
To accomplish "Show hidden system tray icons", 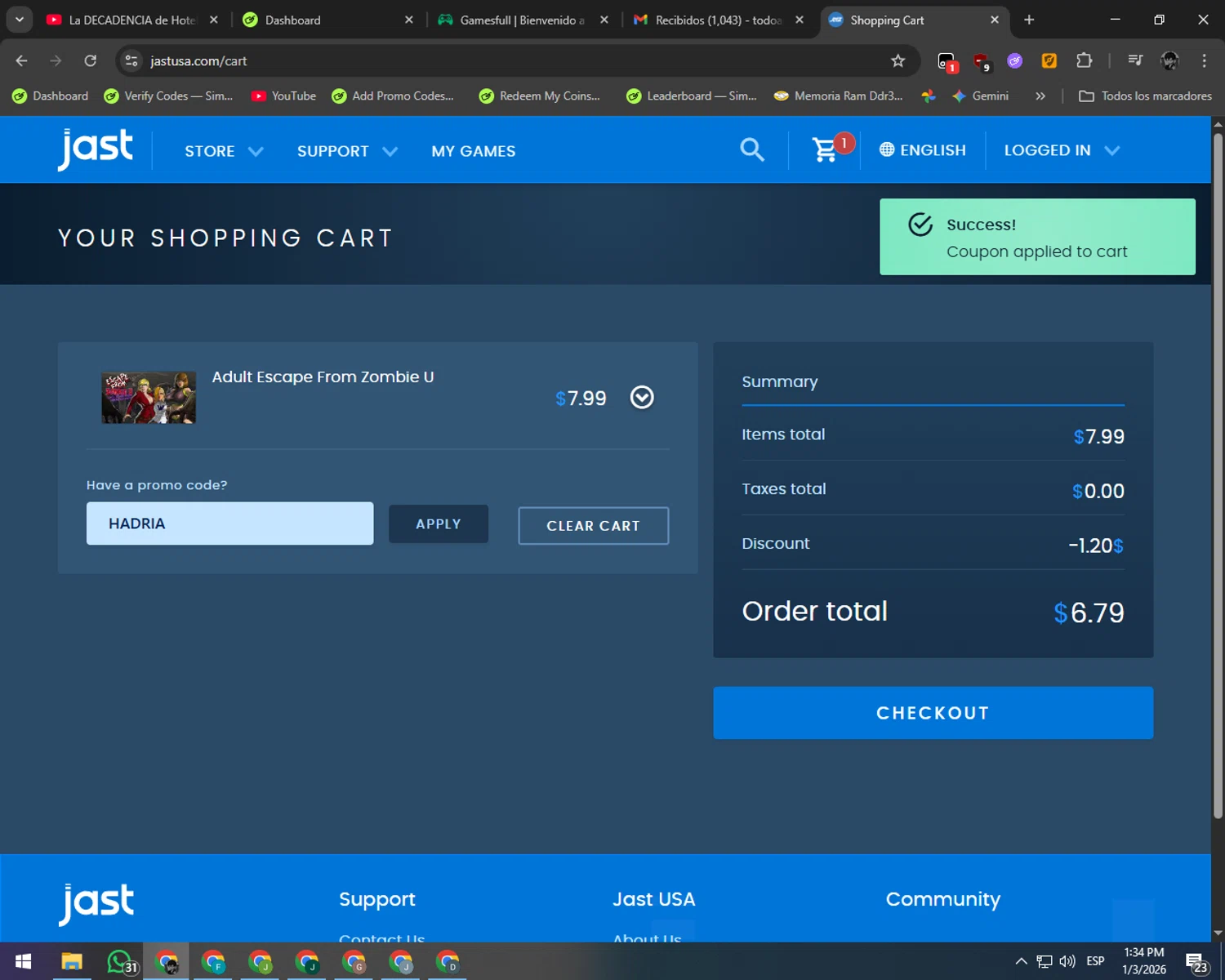I will pos(1021,961).
